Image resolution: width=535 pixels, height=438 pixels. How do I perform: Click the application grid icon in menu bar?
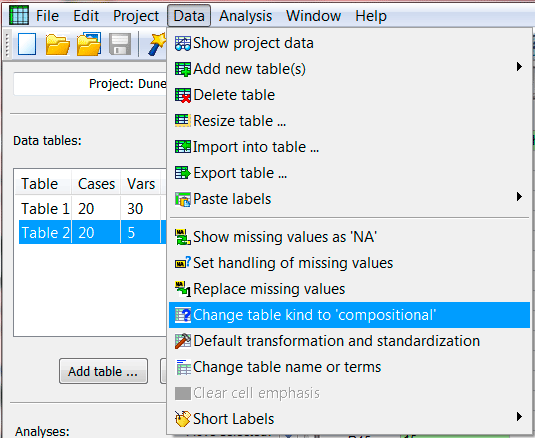coord(19,15)
